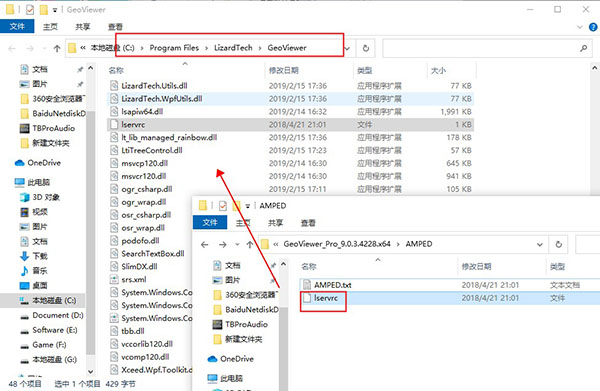
Task: Open the 查看 tab in GeoViewer window
Action: (x=115, y=26)
